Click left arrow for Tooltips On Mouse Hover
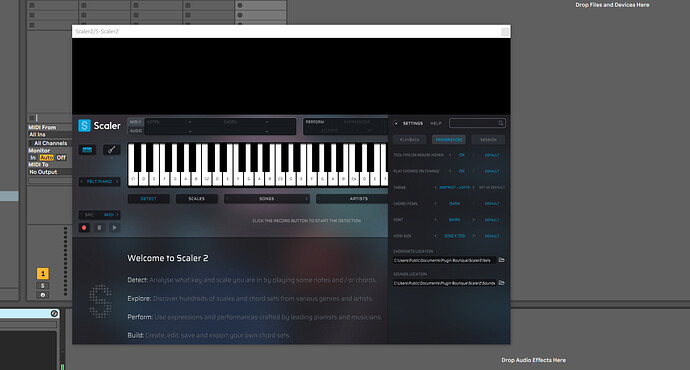 click(450, 155)
